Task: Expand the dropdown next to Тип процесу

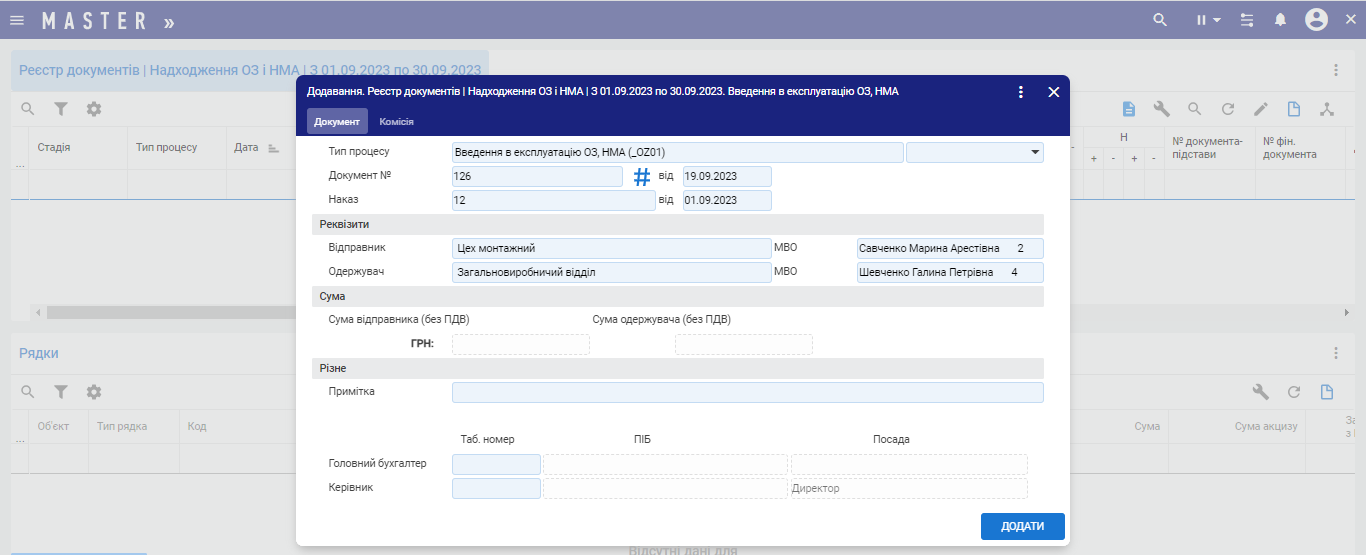Action: (1034, 152)
